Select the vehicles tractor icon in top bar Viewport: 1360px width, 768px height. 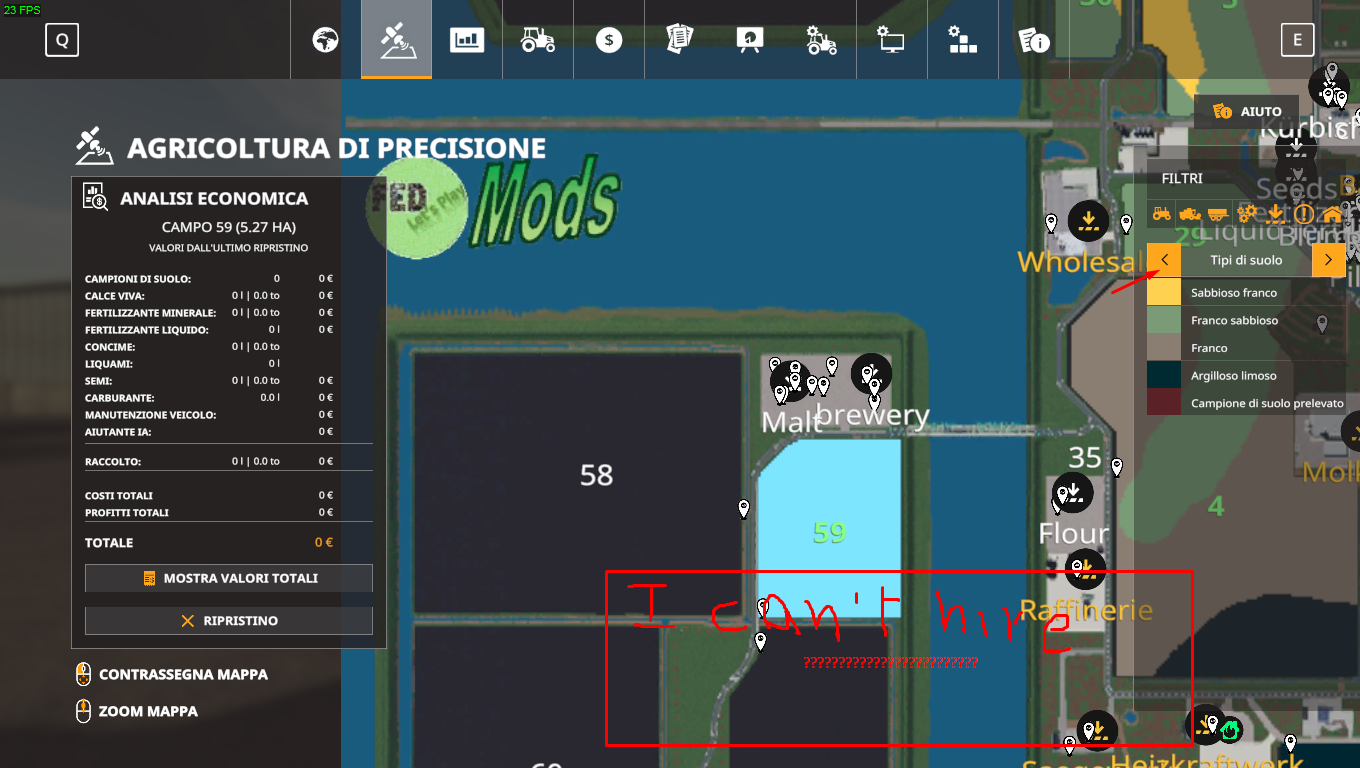click(x=537, y=40)
